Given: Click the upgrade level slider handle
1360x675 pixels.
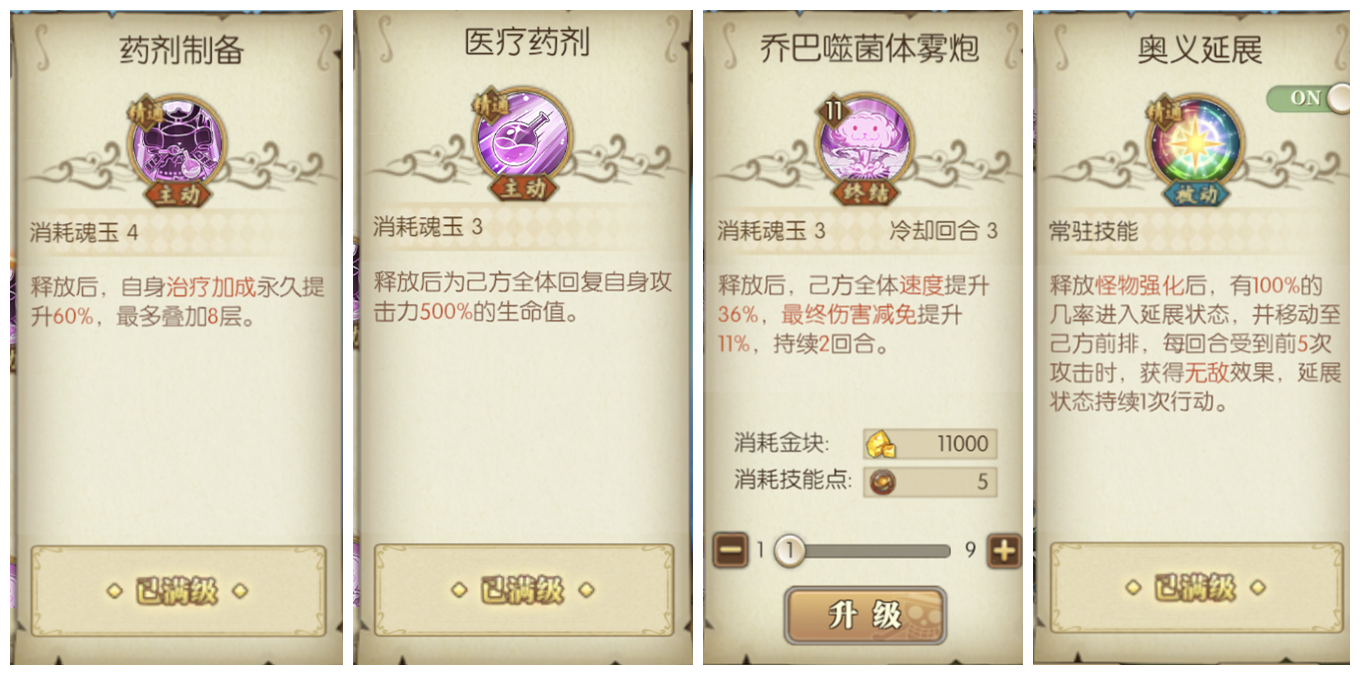Looking at the screenshot, I should click(790, 550).
